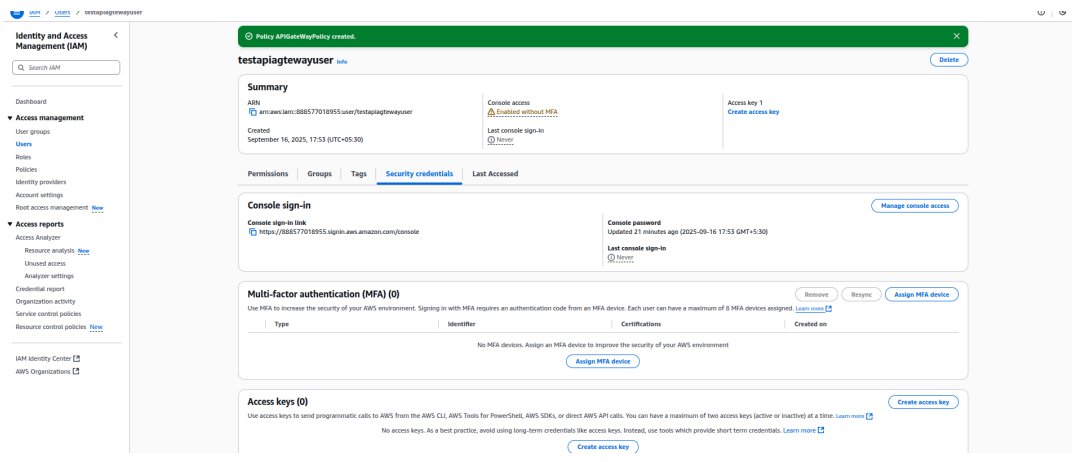This screenshot has height=462, width=1072.
Task: Click the Manage console access button
Action: click(x=915, y=206)
